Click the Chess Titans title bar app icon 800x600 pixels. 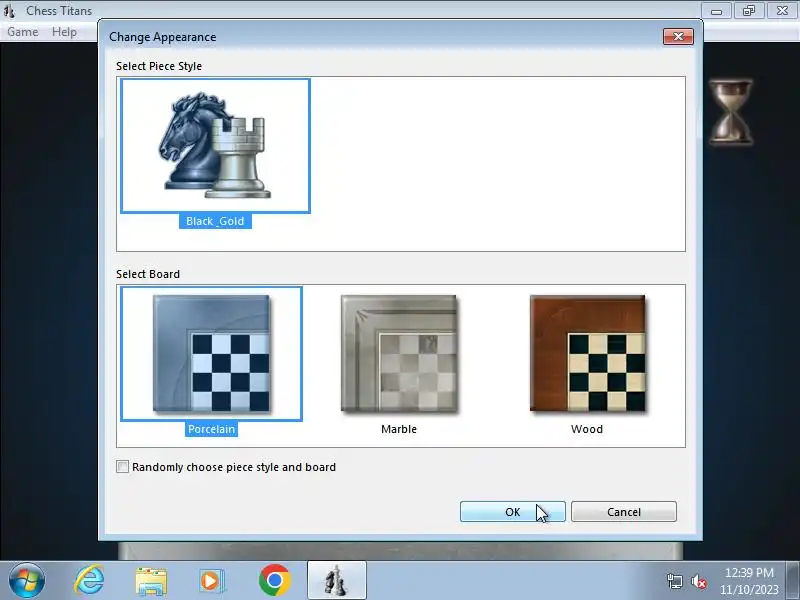click(9, 10)
